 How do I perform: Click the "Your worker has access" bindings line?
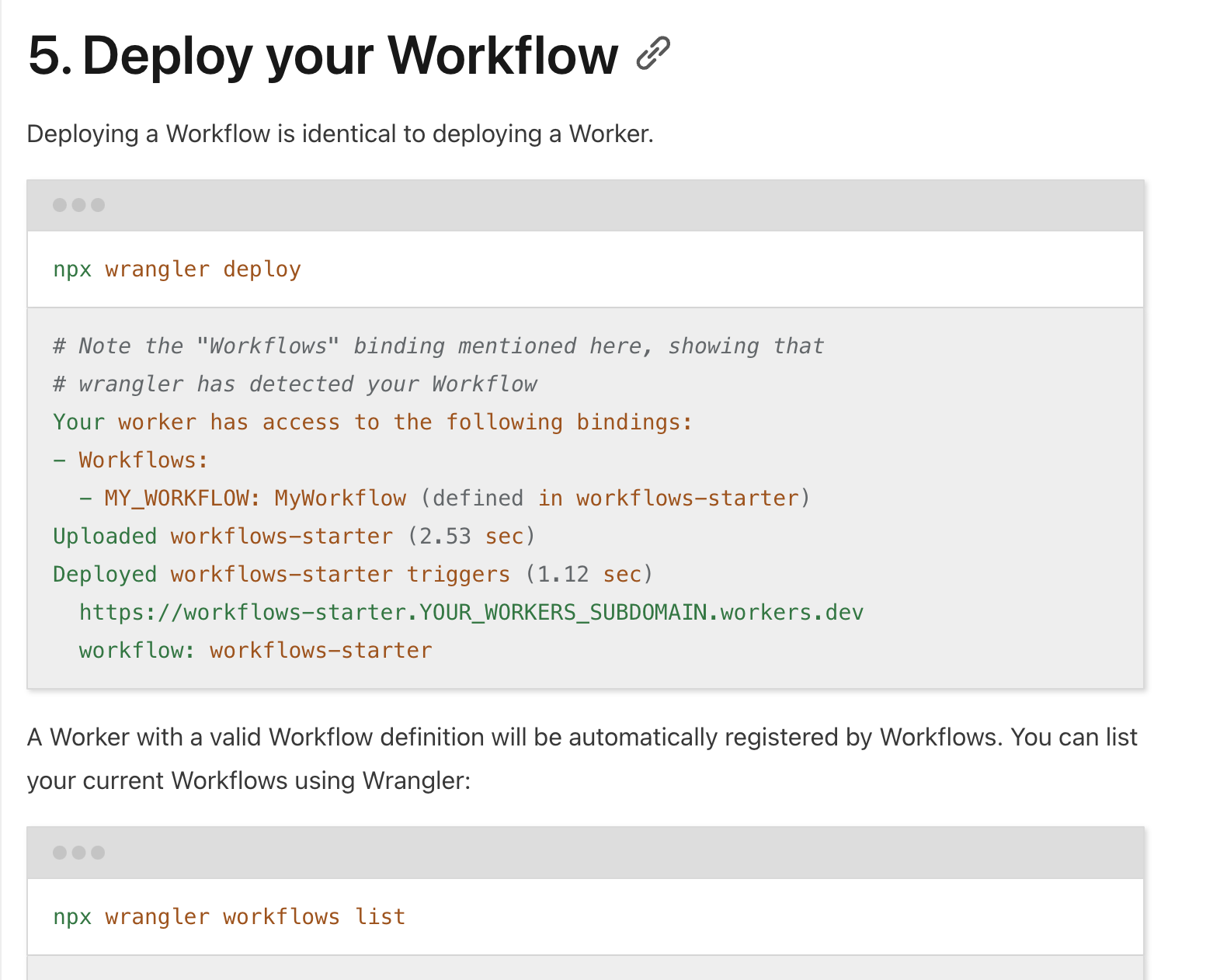(372, 422)
